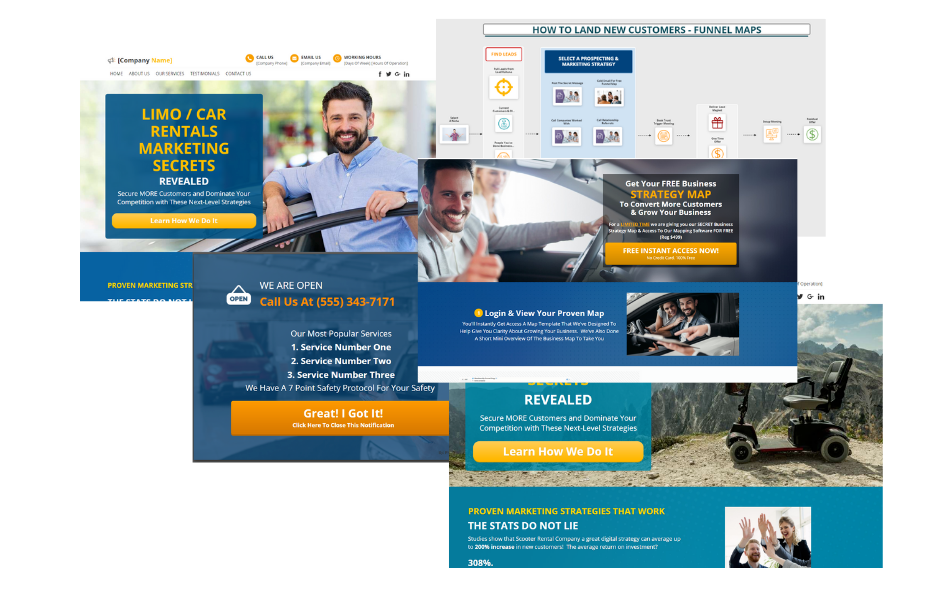Click 'Get Your FREE Business' heading text
Image resolution: width=946 pixels, height=591 pixels.
[670, 183]
